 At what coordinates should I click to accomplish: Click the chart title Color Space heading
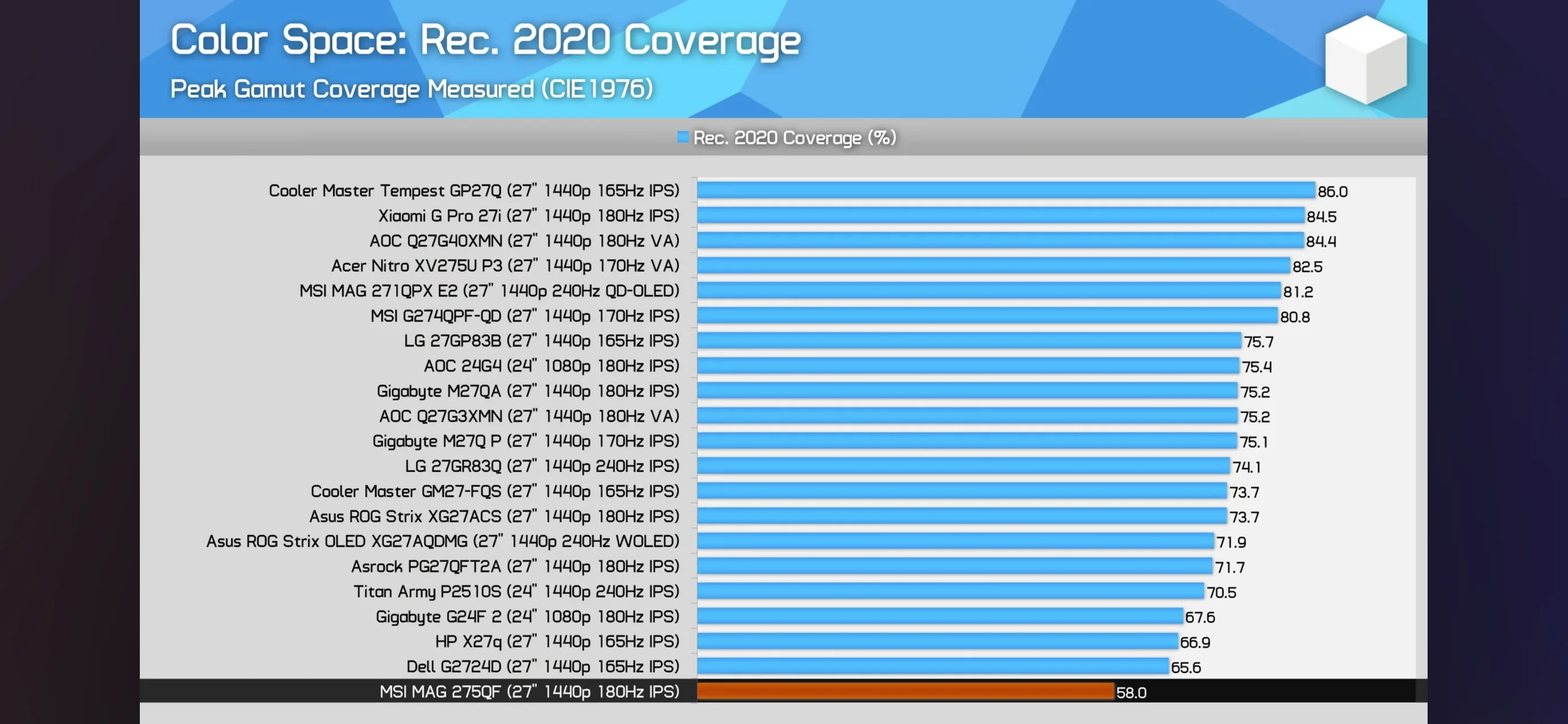tap(484, 40)
